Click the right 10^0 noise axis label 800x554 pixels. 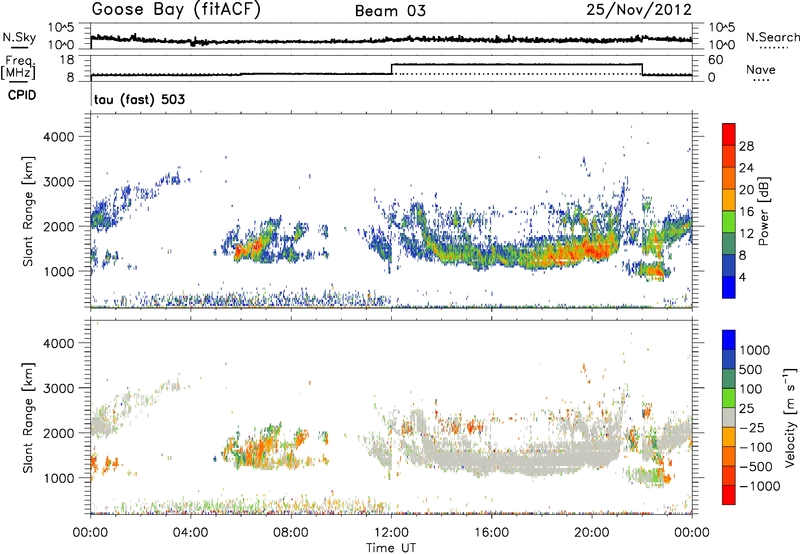721,45
